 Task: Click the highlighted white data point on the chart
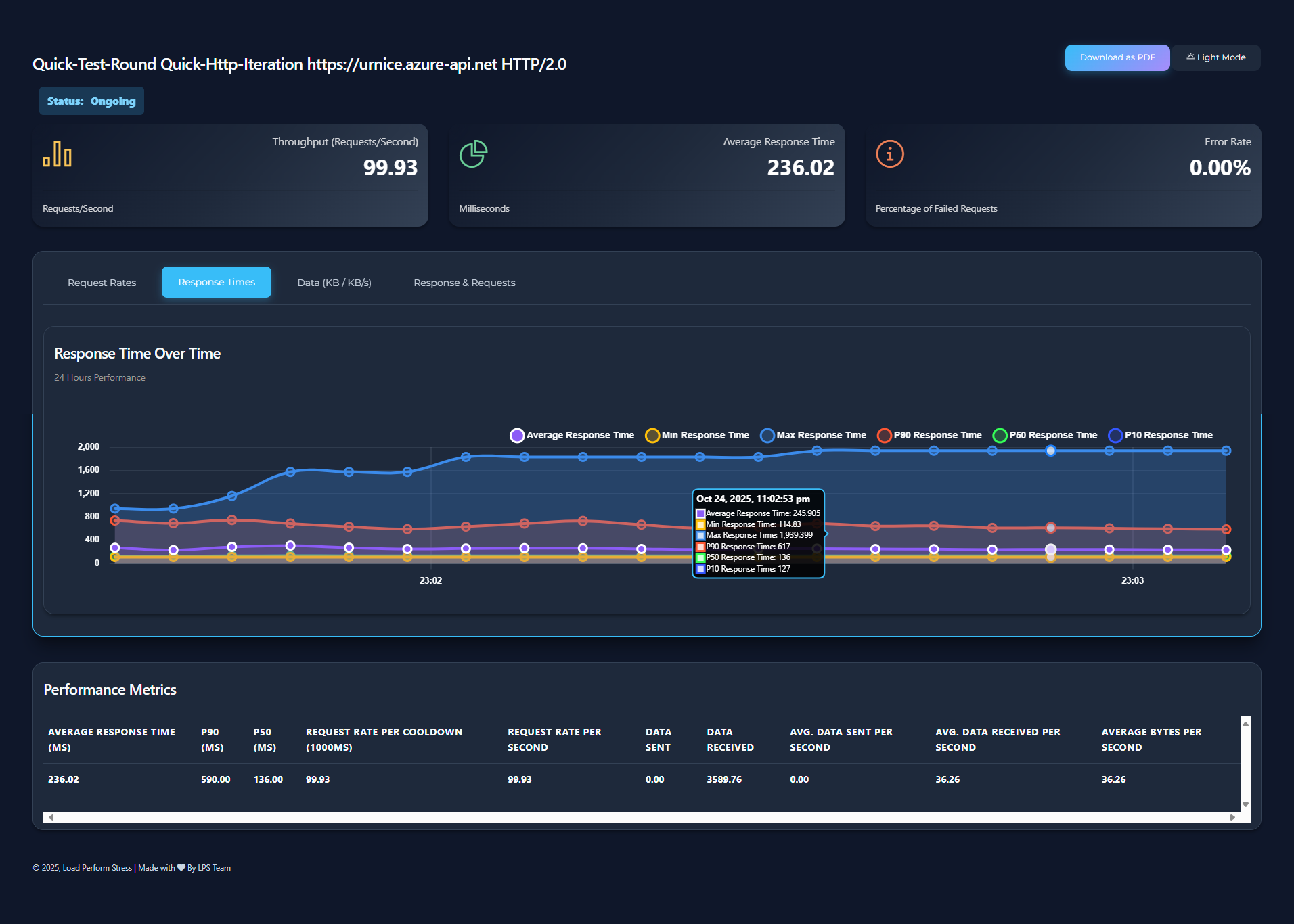tap(1050, 451)
